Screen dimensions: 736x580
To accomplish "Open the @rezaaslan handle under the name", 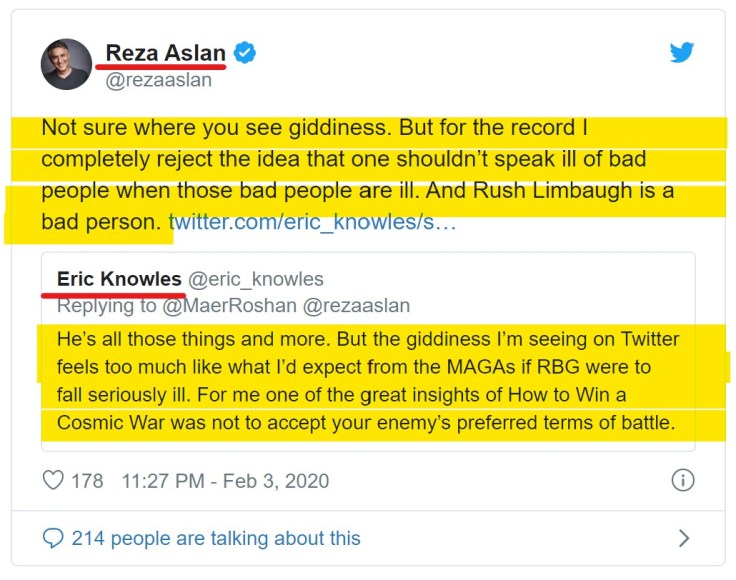I will pos(159,80).
